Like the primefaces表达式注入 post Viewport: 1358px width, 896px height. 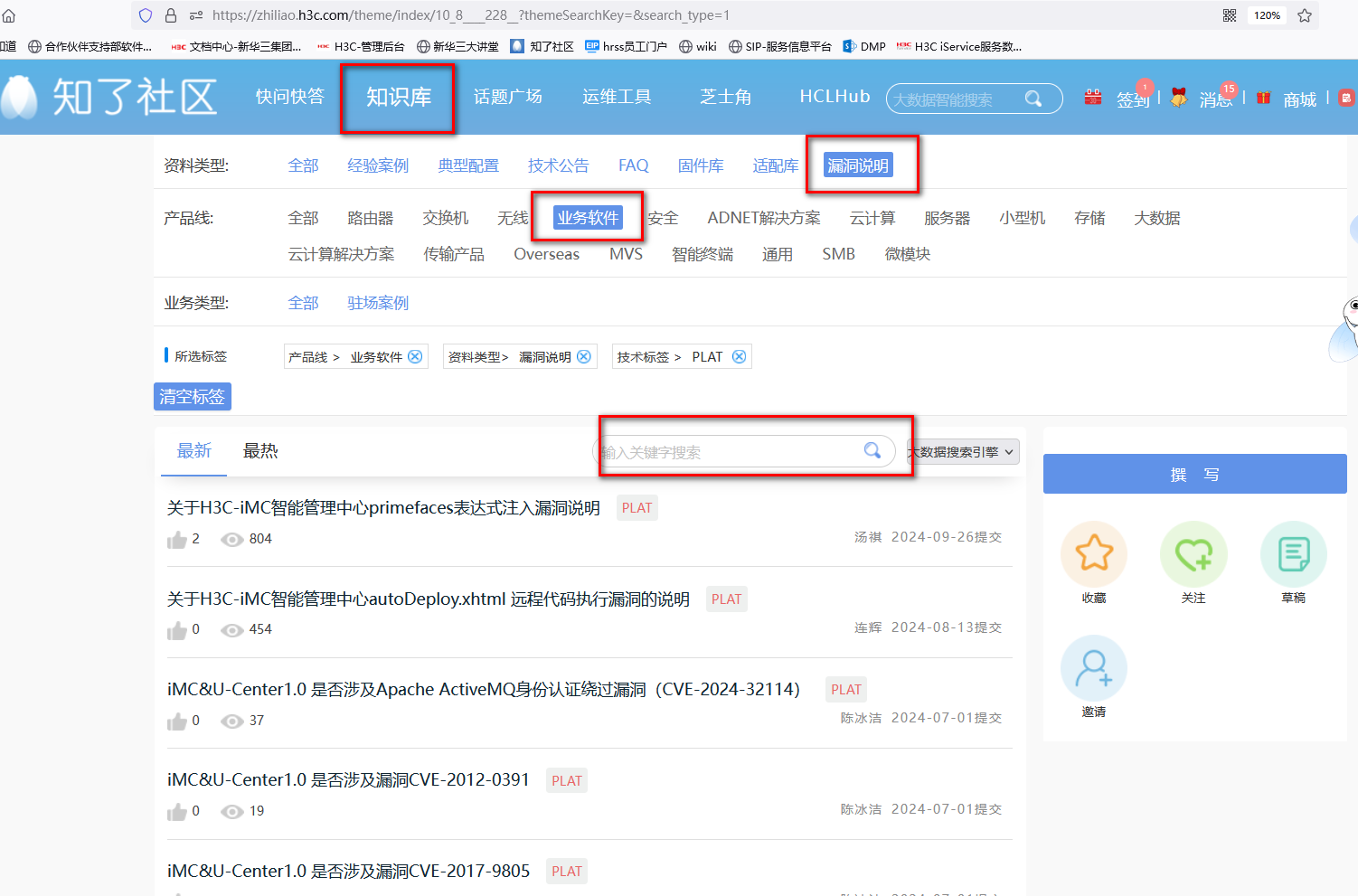(177, 540)
